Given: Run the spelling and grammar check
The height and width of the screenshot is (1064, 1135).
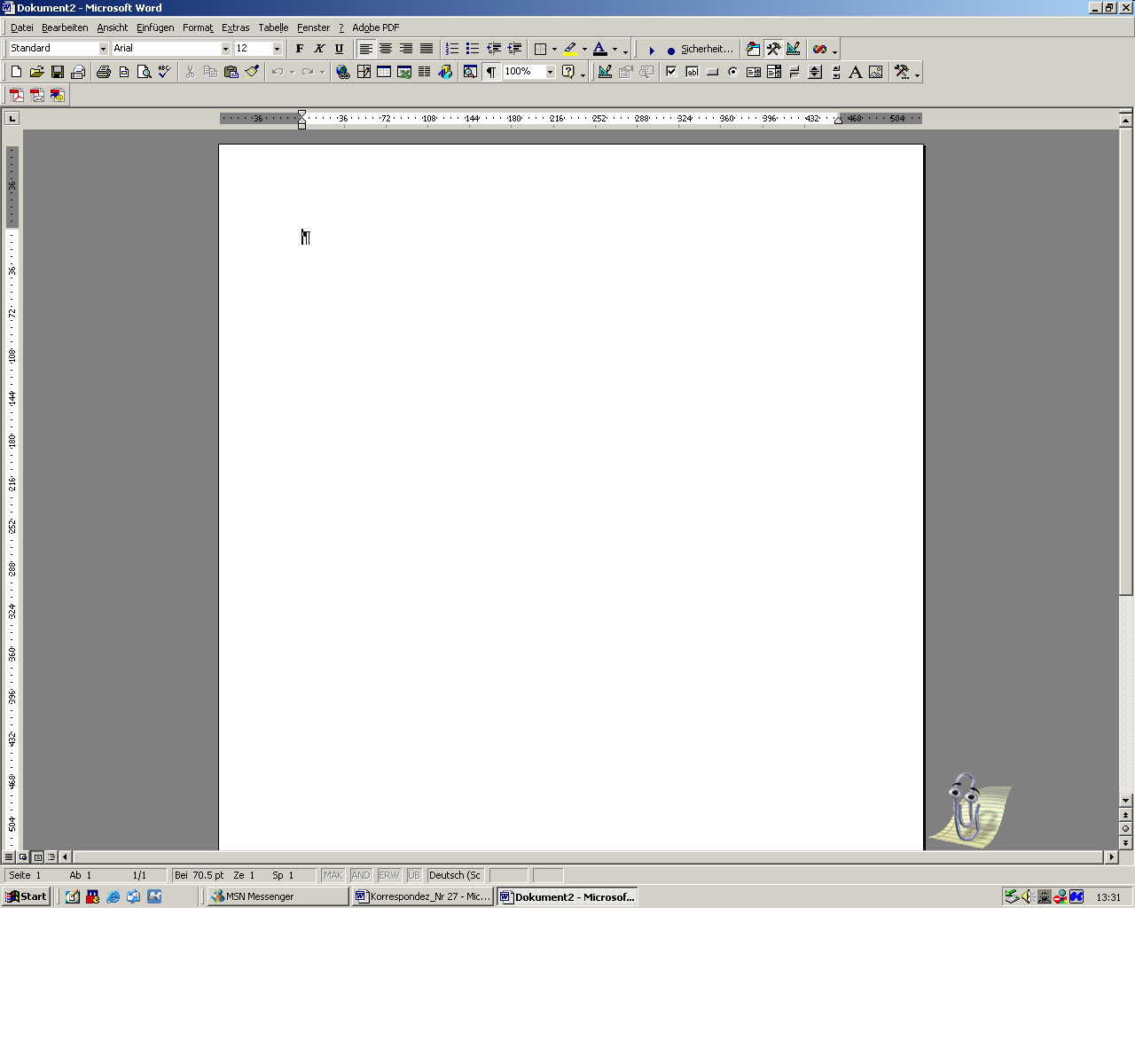Looking at the screenshot, I should click(x=164, y=72).
